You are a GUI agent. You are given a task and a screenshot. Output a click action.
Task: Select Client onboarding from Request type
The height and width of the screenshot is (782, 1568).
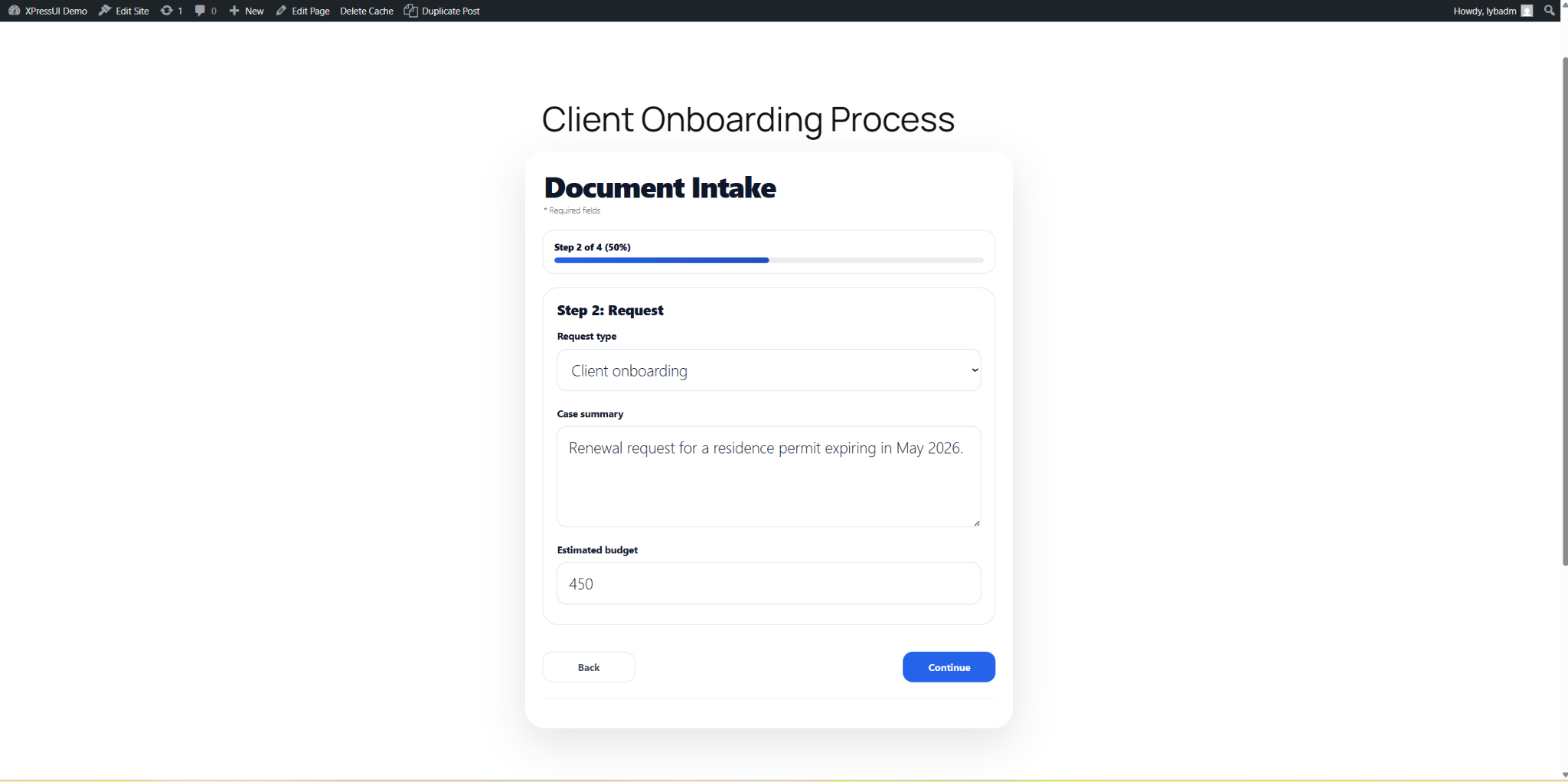coord(768,370)
